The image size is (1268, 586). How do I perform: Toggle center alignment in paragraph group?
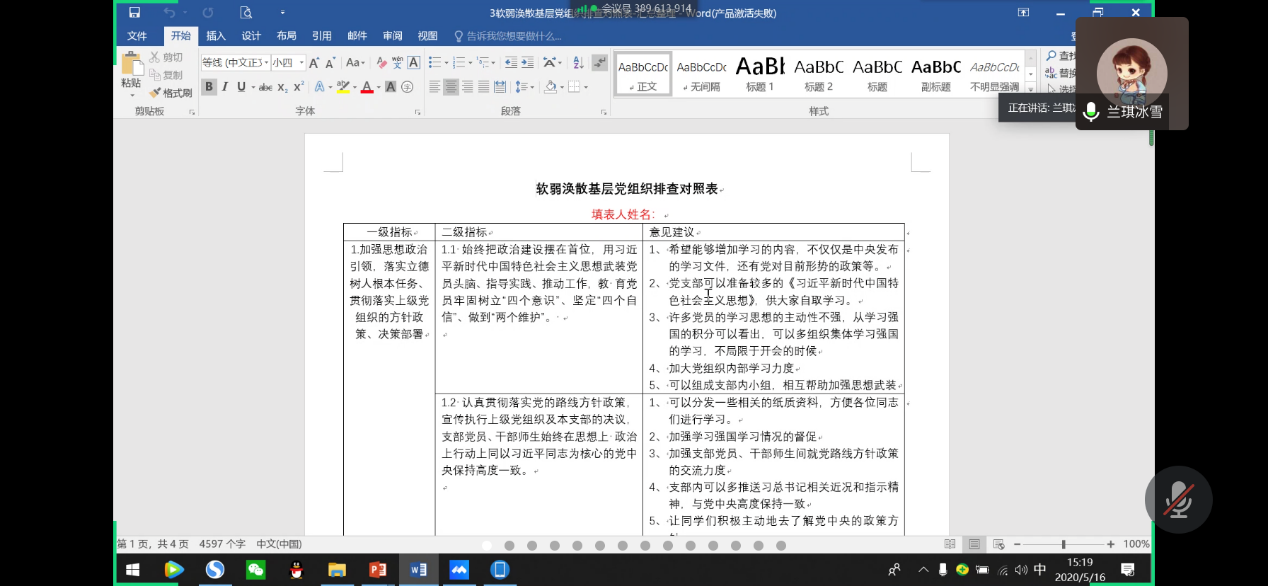click(451, 87)
